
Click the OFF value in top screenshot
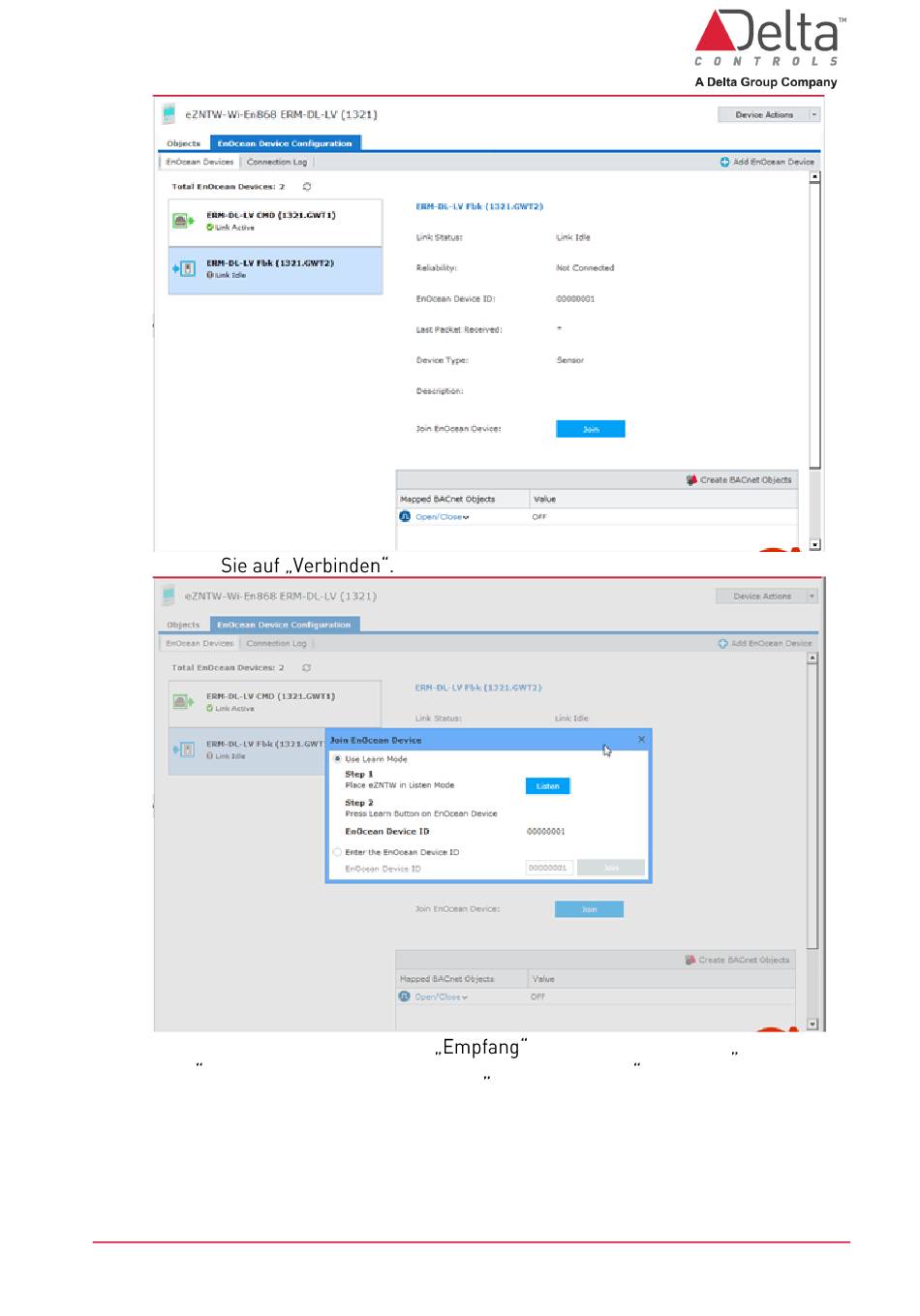539,517
